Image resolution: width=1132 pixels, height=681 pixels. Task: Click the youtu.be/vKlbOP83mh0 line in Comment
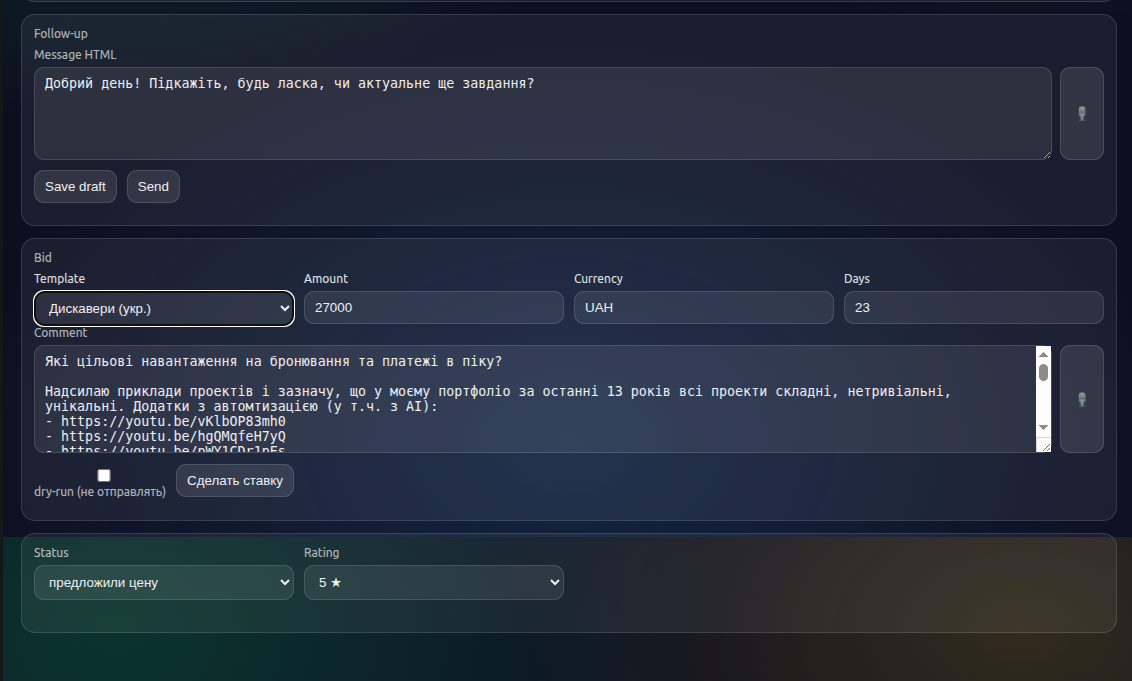click(x=172, y=421)
